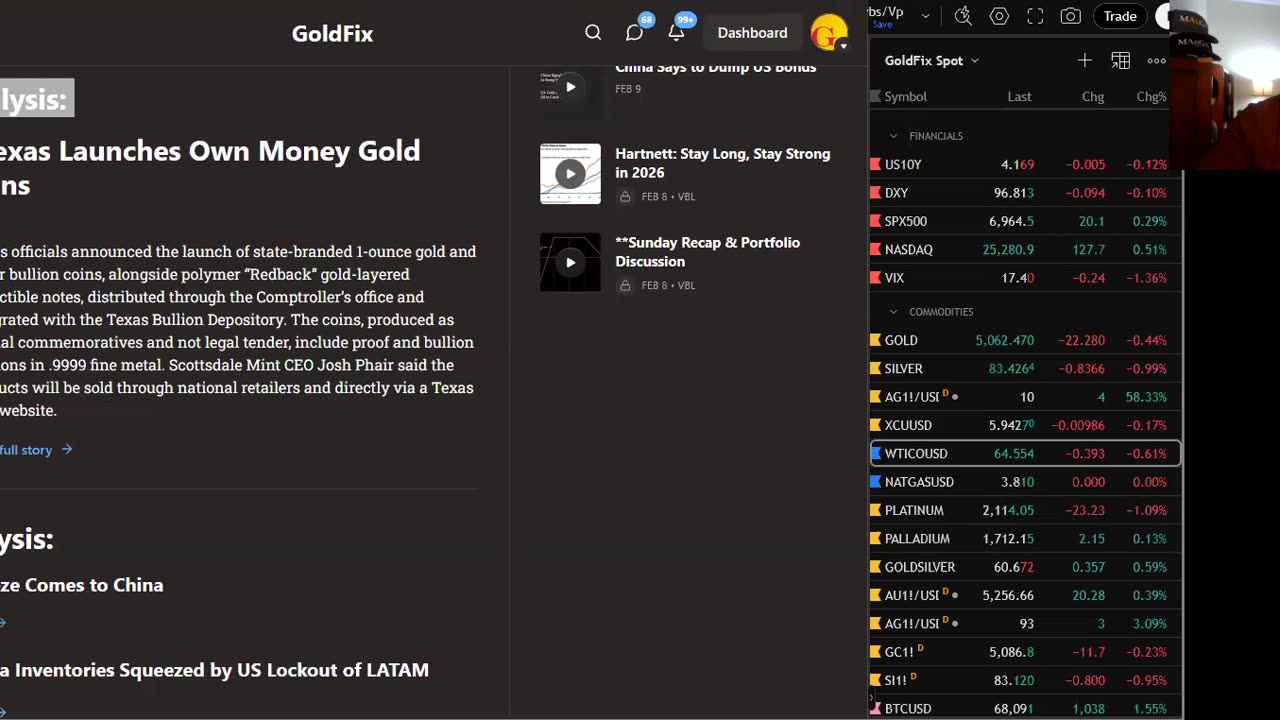Select the AU1!/USI watchlist row
Viewport: 1280px width, 720px height.
[1025, 595]
